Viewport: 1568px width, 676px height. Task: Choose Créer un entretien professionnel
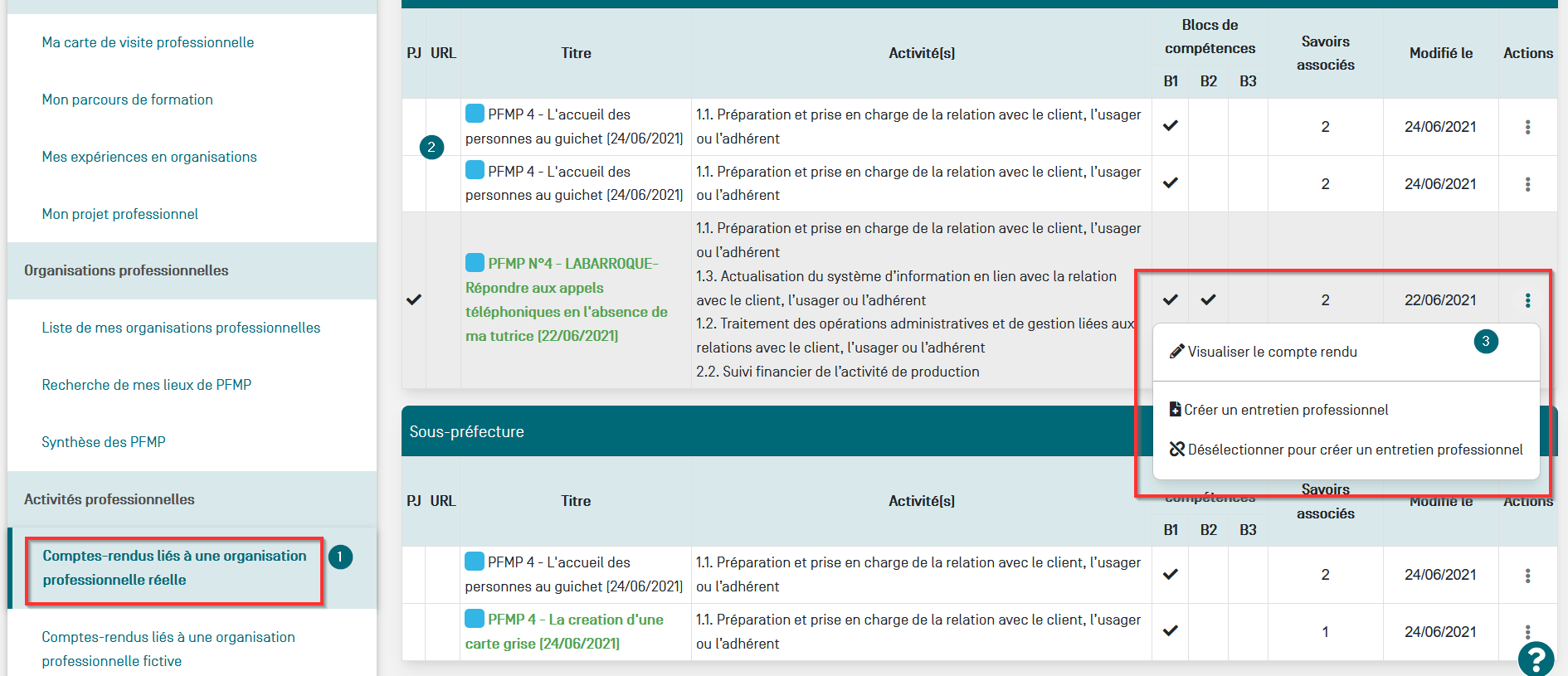click(1286, 410)
